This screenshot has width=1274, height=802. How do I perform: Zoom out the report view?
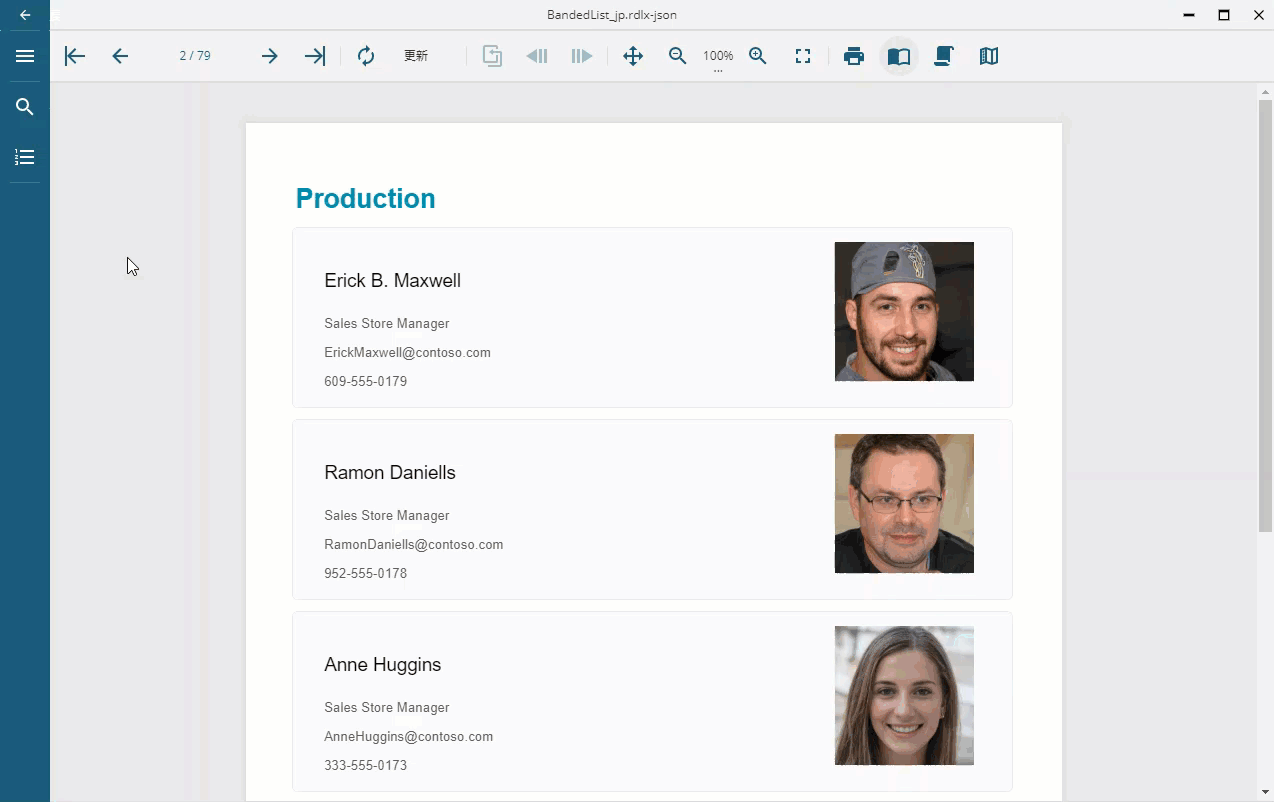click(678, 56)
